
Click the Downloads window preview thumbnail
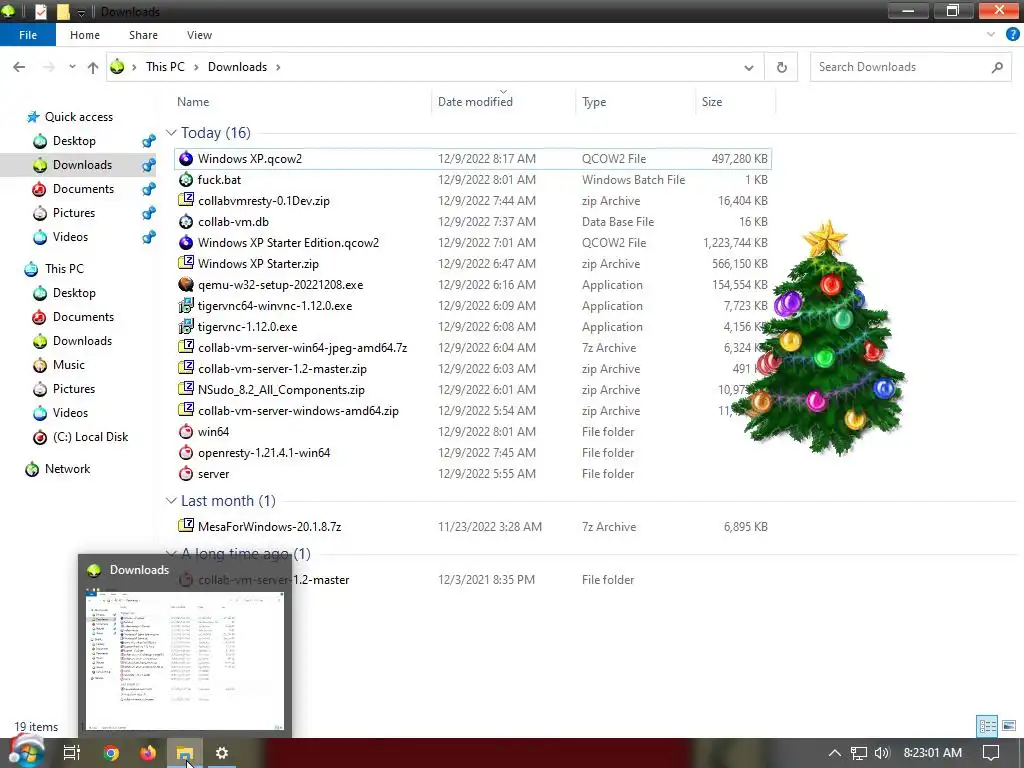pos(185,660)
